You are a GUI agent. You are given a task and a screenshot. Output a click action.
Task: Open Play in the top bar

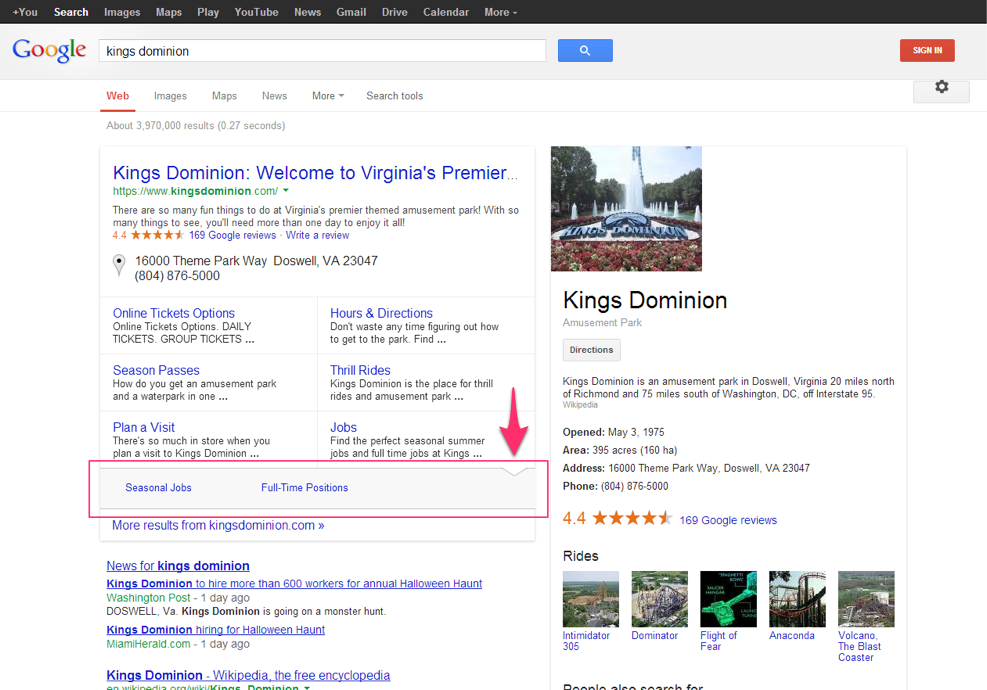coord(208,12)
